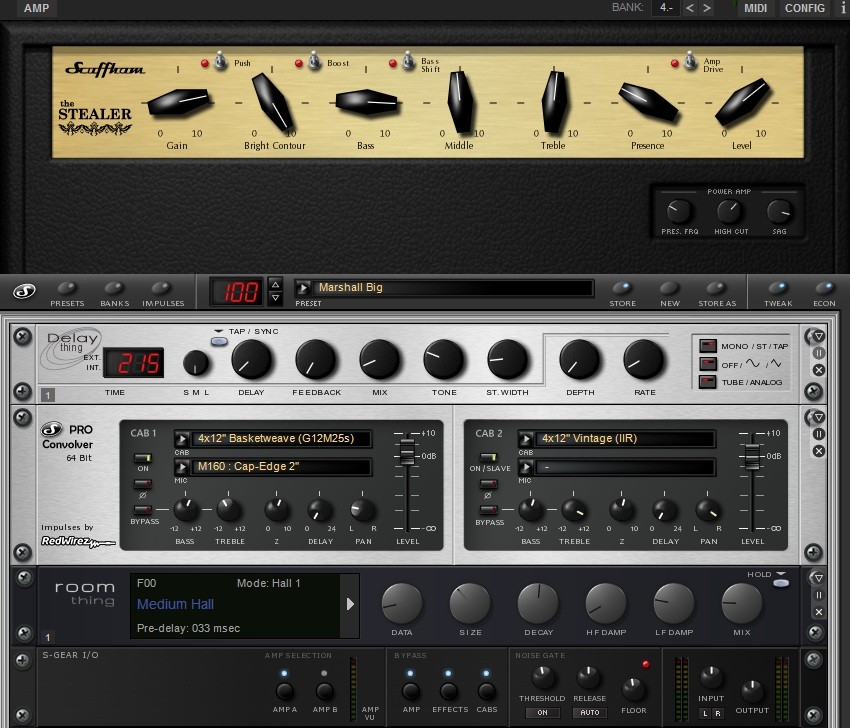Click the New preset button
This screenshot has width=850, height=728.
coord(669,288)
